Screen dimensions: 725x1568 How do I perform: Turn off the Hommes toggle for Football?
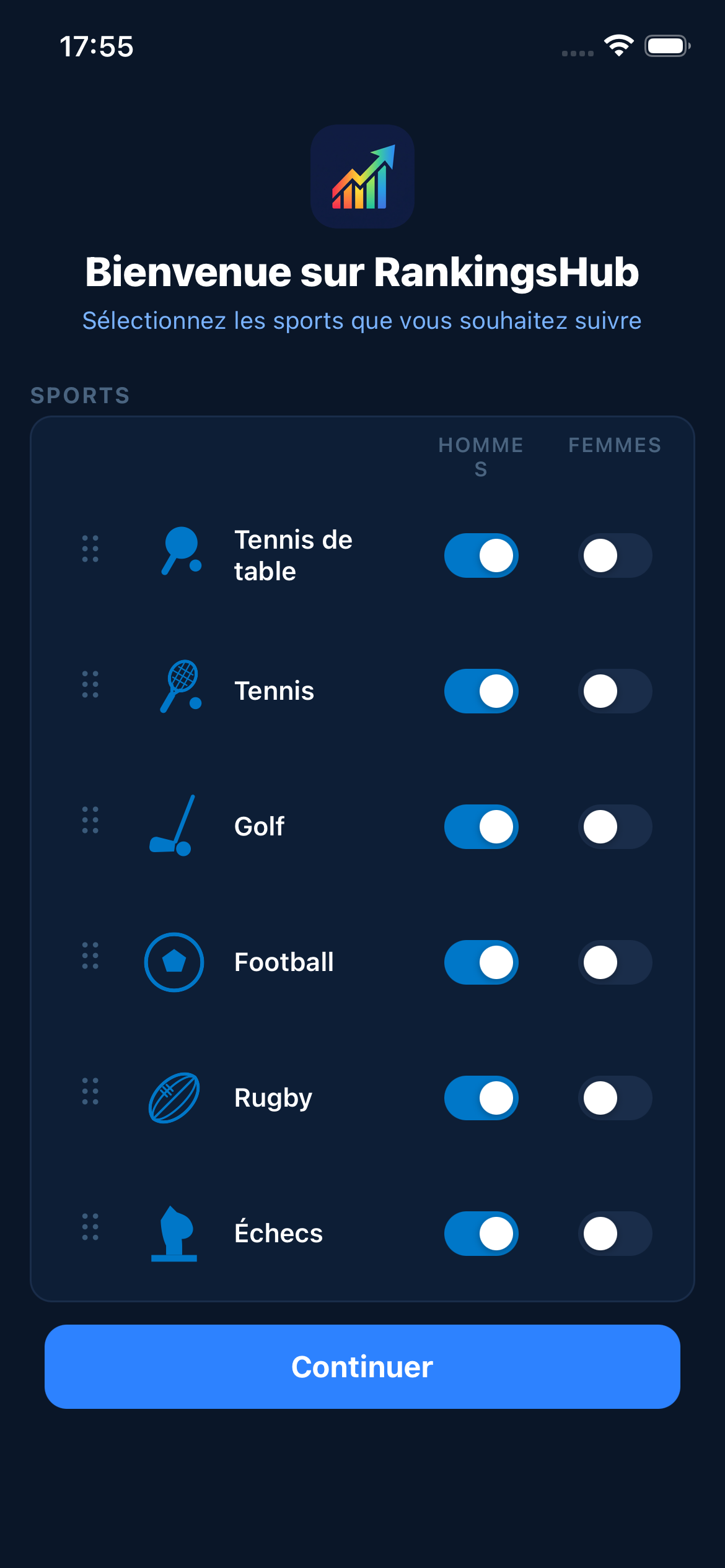click(481, 962)
